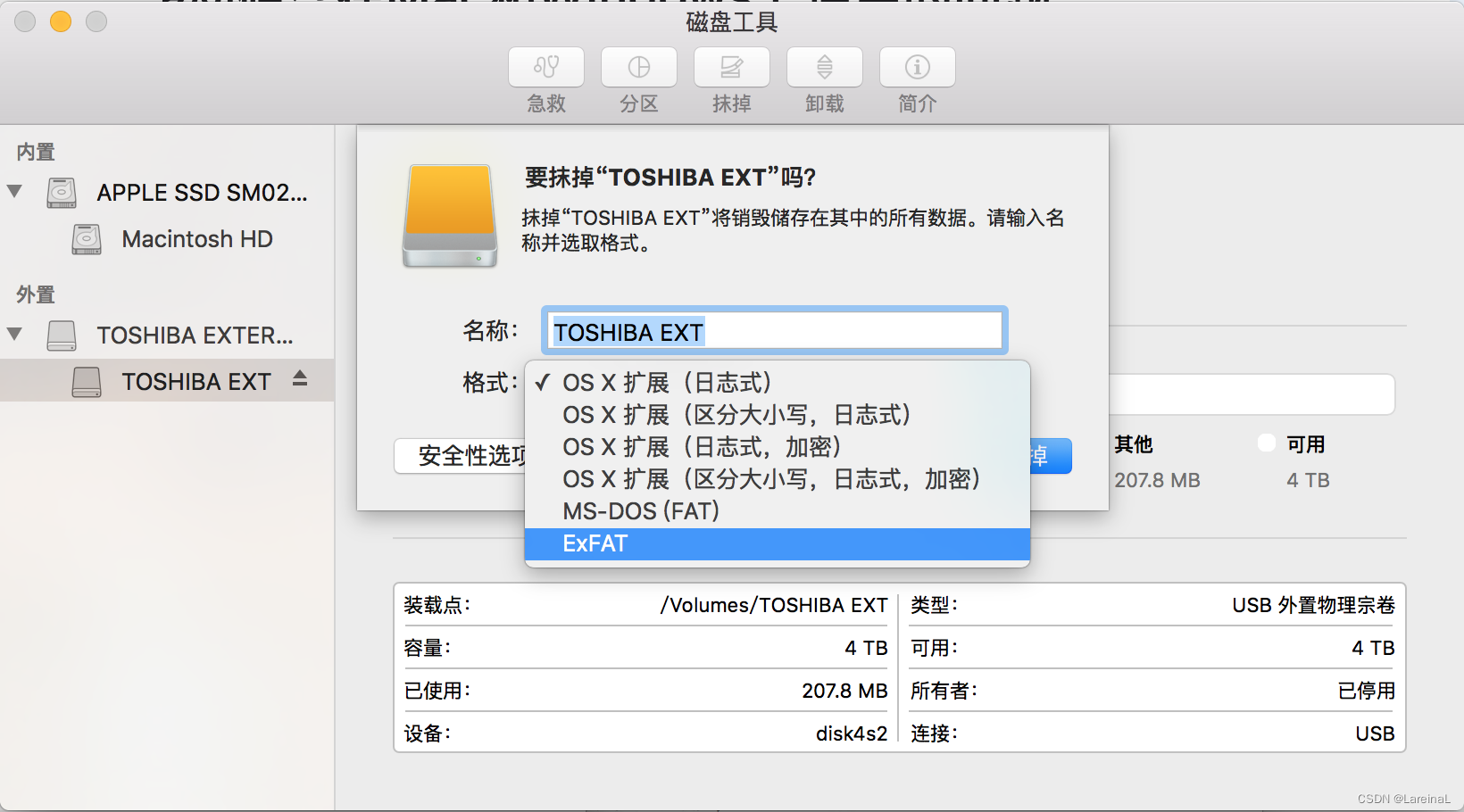The width and height of the screenshot is (1464, 812).
Task: Click the Macintosh HD volume icon
Action: coord(87,239)
